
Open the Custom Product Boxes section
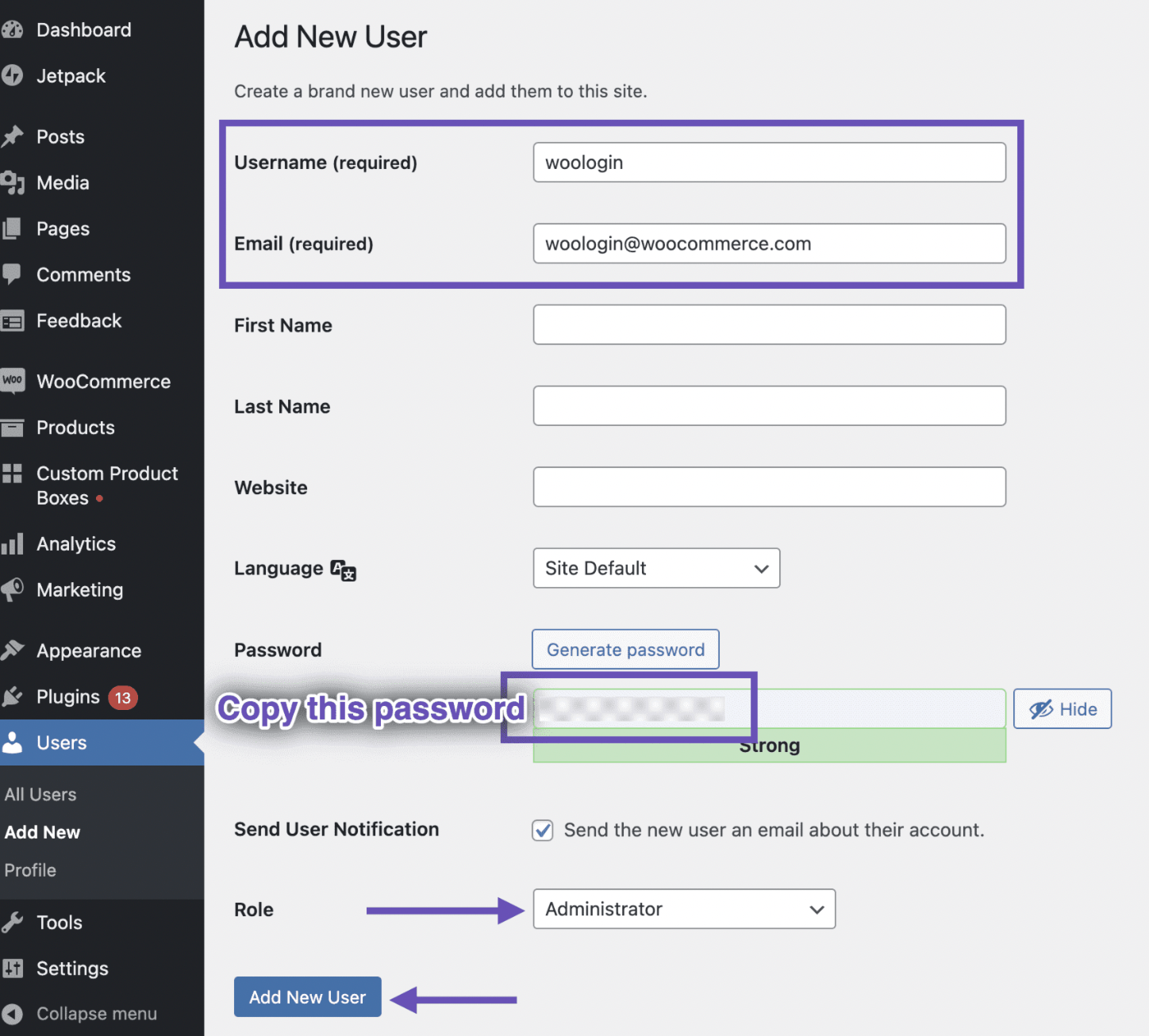(106, 485)
